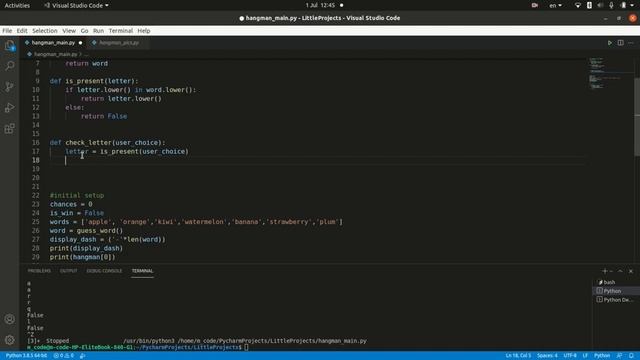The image size is (640, 360).
Task: Click the 'check_letter' function name
Action: pyautogui.click(x=88, y=142)
